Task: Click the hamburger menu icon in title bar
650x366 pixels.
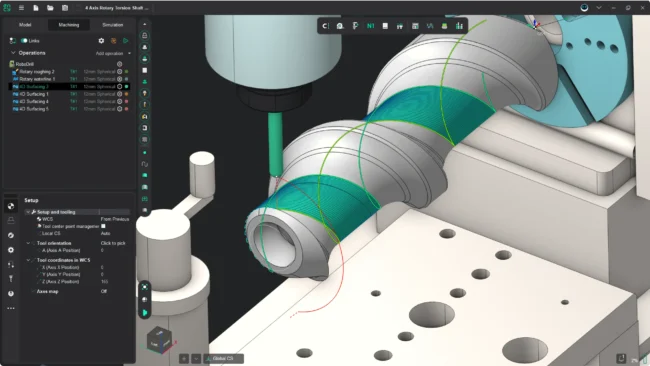Action: pos(21,8)
